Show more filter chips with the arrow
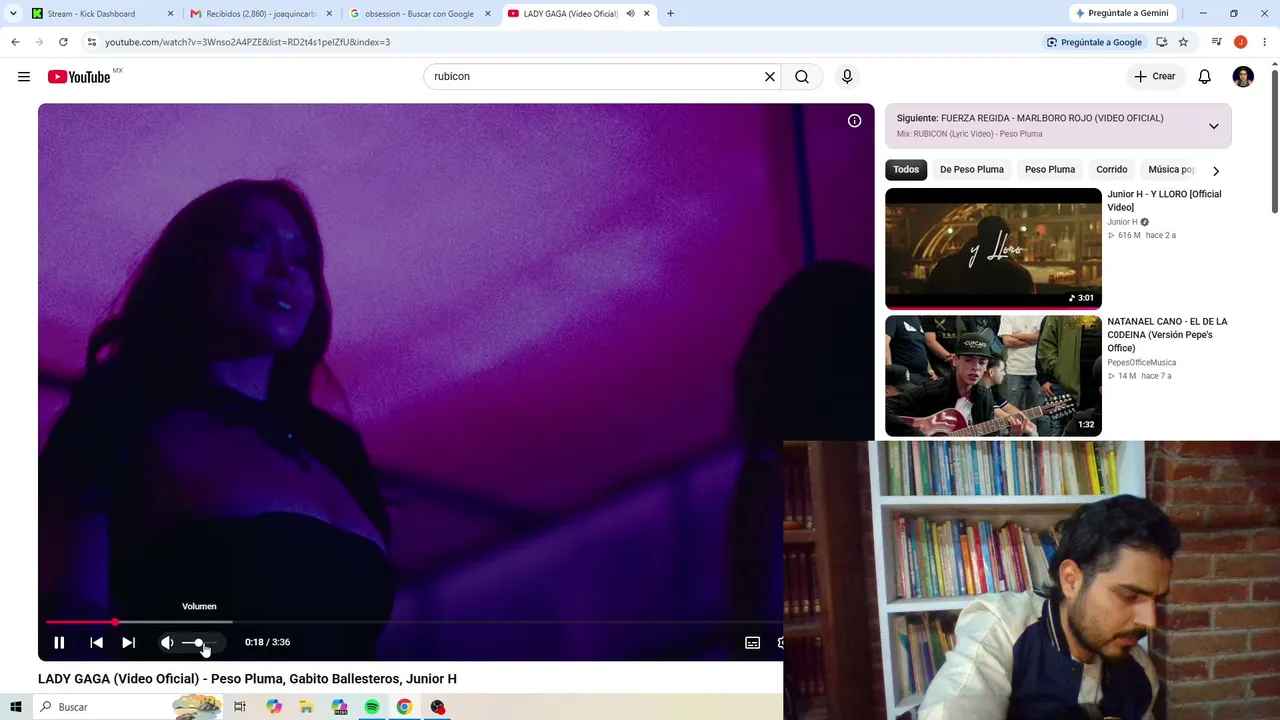 click(x=1216, y=171)
